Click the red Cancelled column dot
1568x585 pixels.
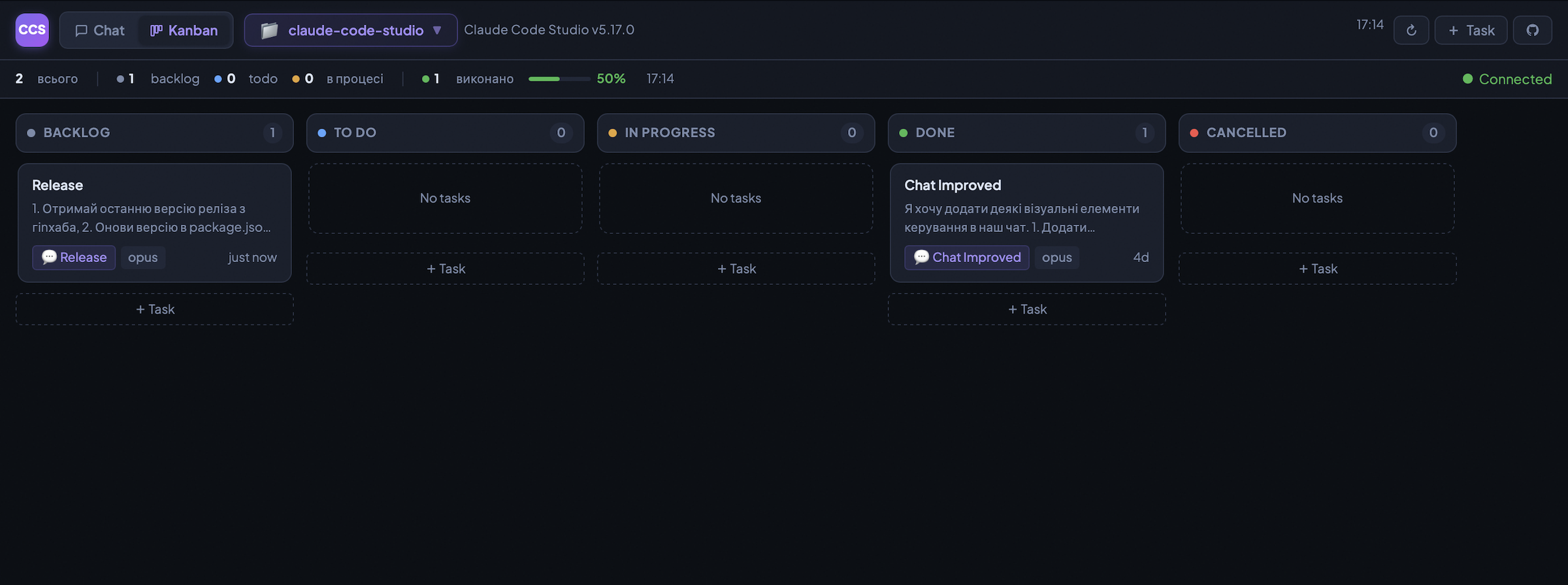(x=1194, y=133)
